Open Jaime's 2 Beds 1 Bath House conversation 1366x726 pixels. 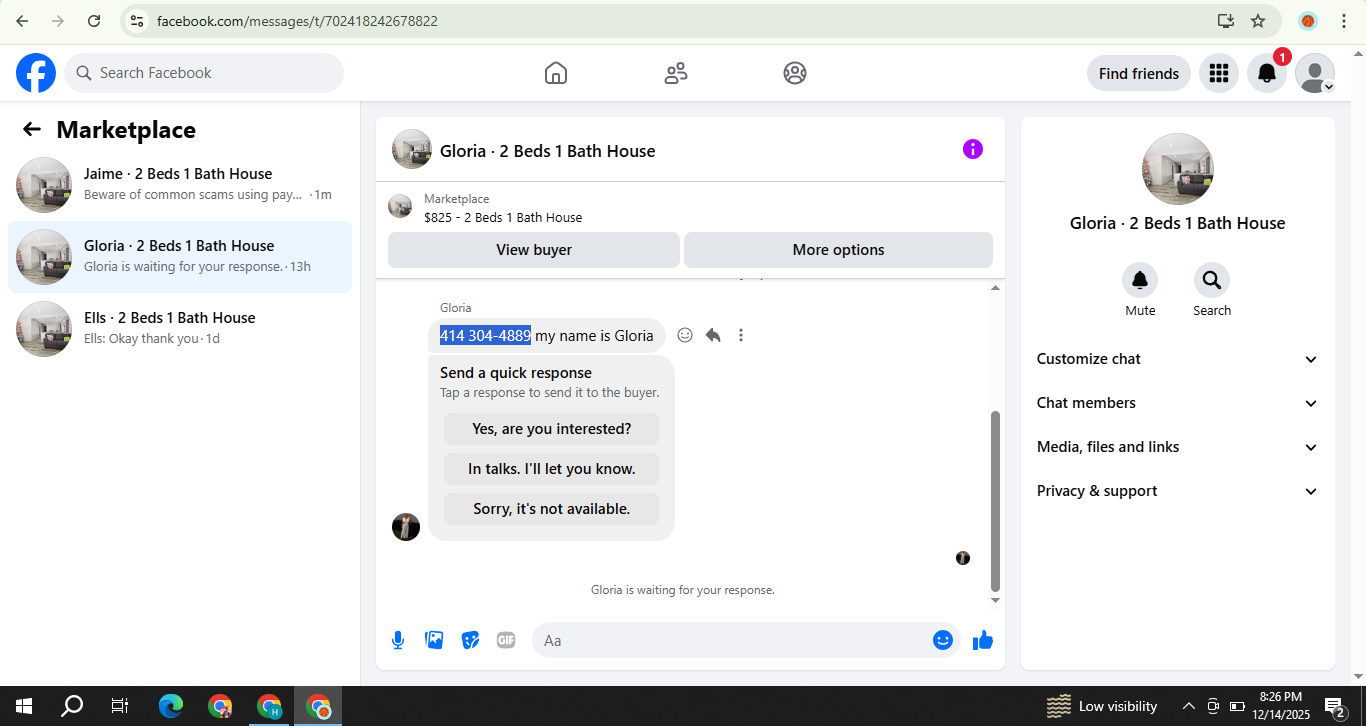click(180, 185)
